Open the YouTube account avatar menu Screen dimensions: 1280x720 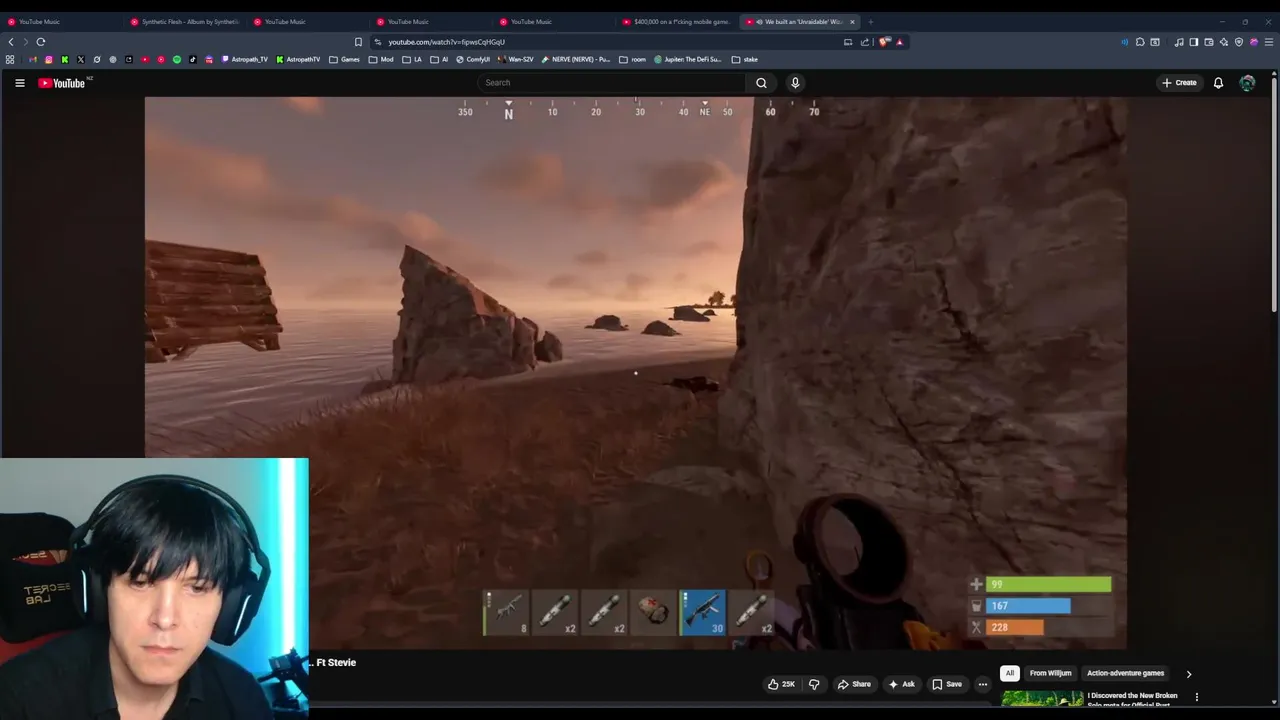(1247, 83)
